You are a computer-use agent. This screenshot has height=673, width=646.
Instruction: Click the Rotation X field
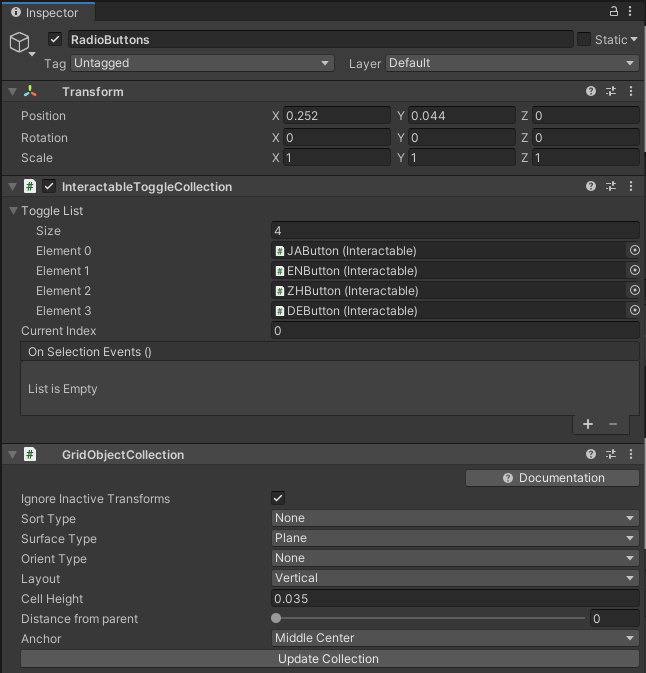(x=337, y=137)
